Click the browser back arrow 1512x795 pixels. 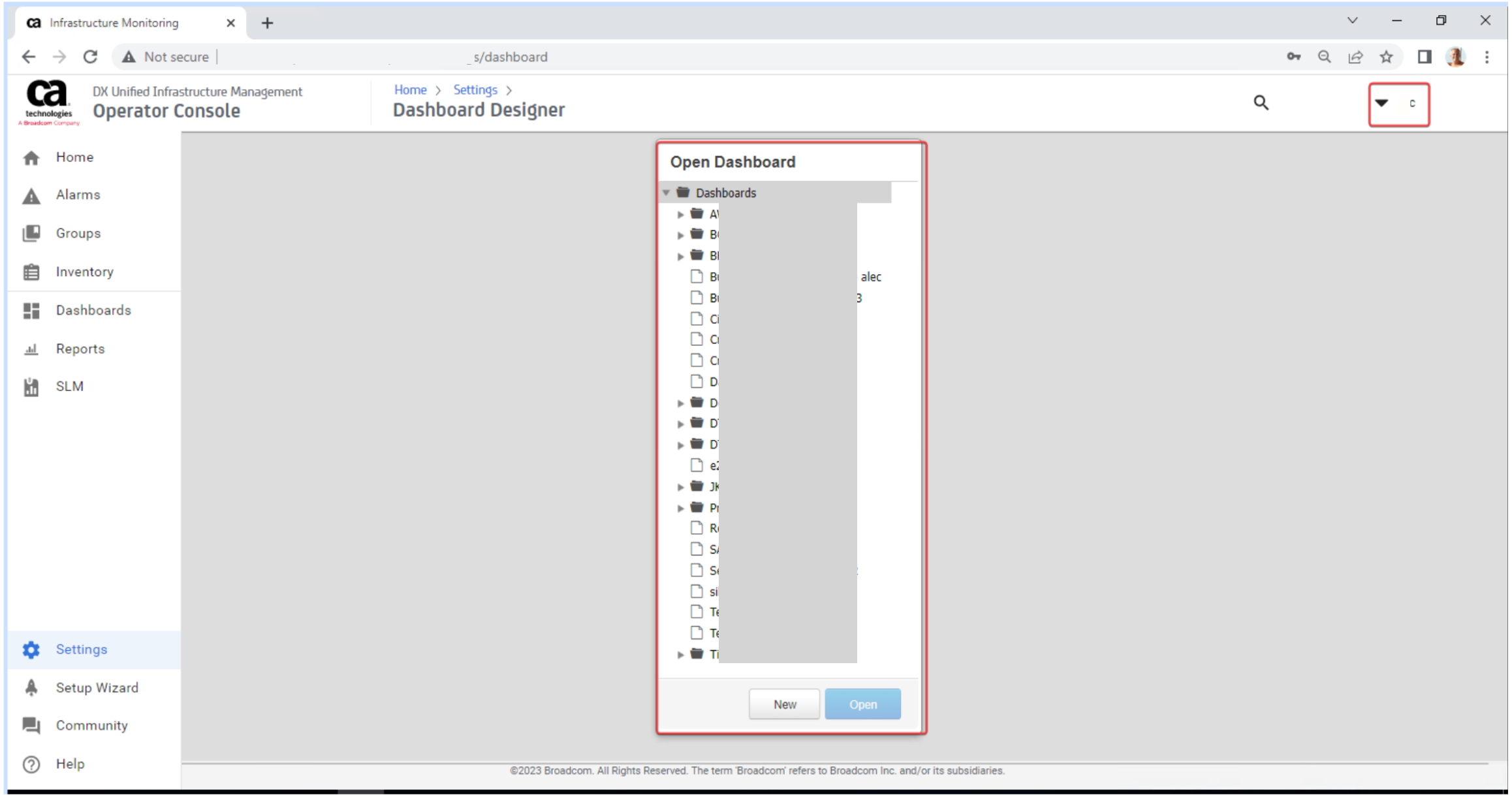(28, 57)
